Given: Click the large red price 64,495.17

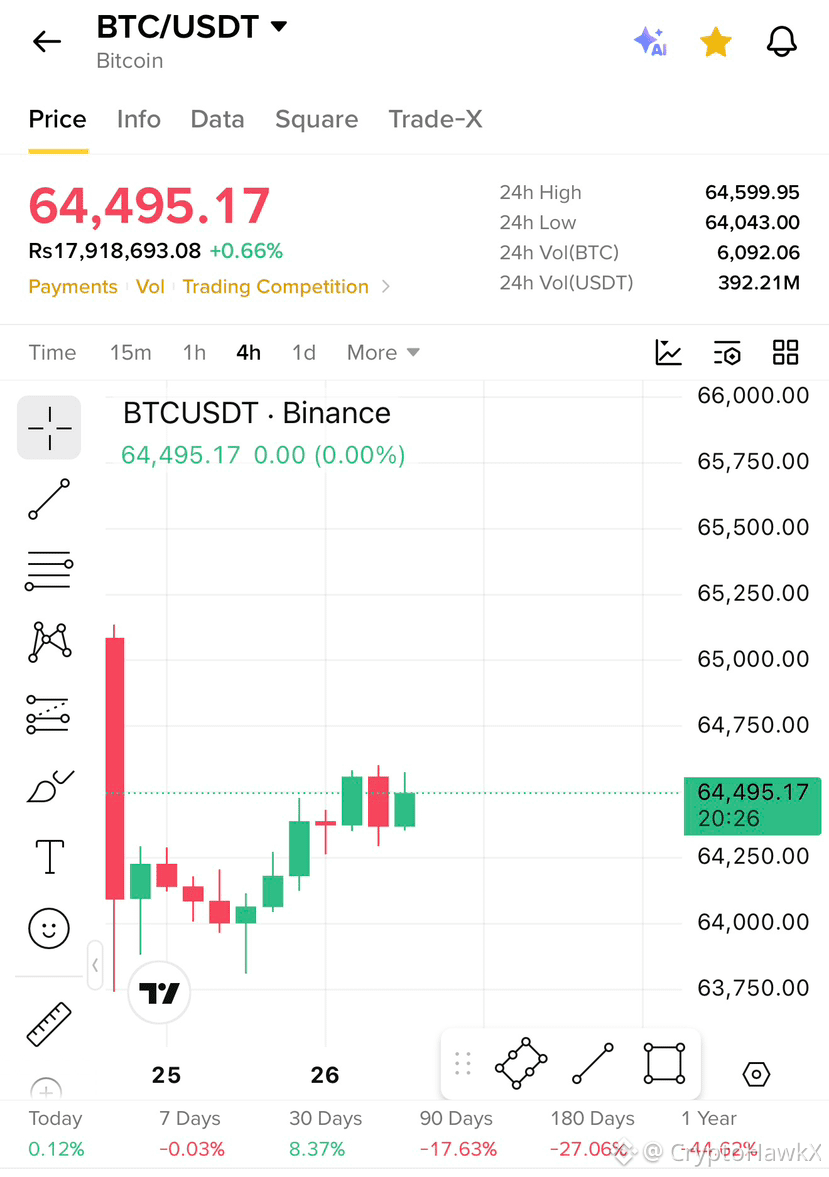Looking at the screenshot, I should coord(149,206).
